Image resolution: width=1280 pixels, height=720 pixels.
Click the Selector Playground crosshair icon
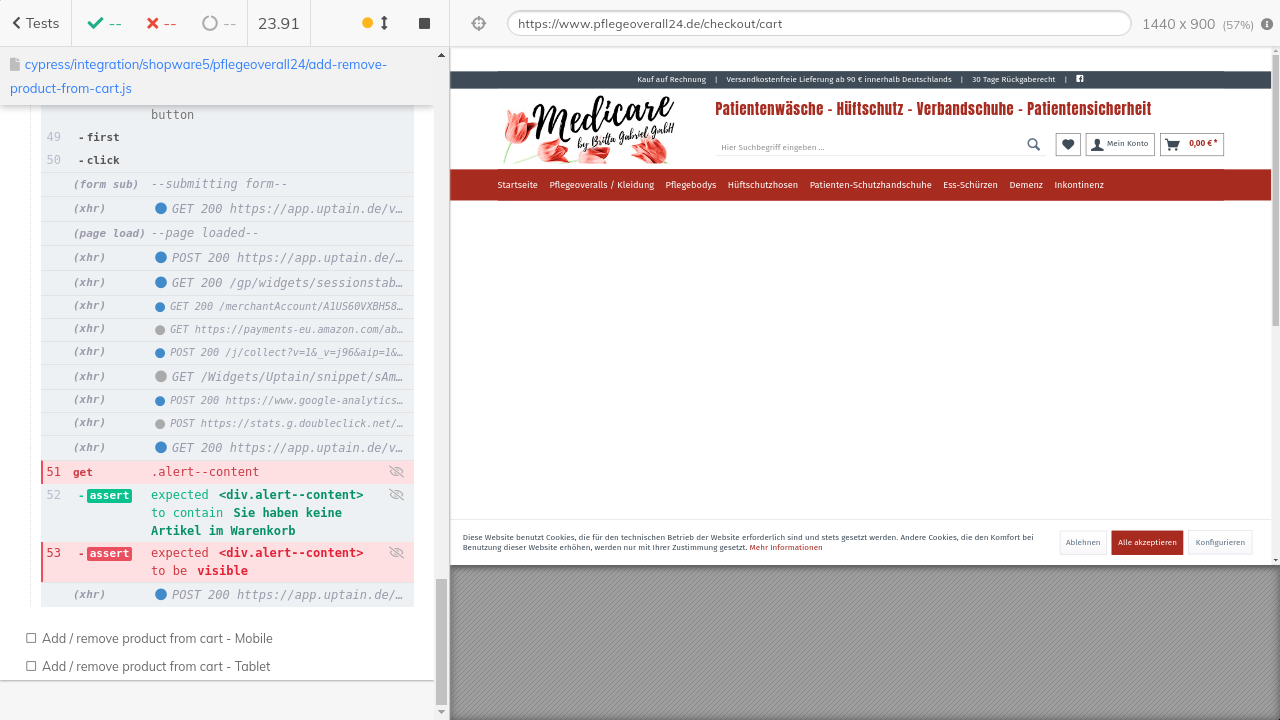click(479, 23)
